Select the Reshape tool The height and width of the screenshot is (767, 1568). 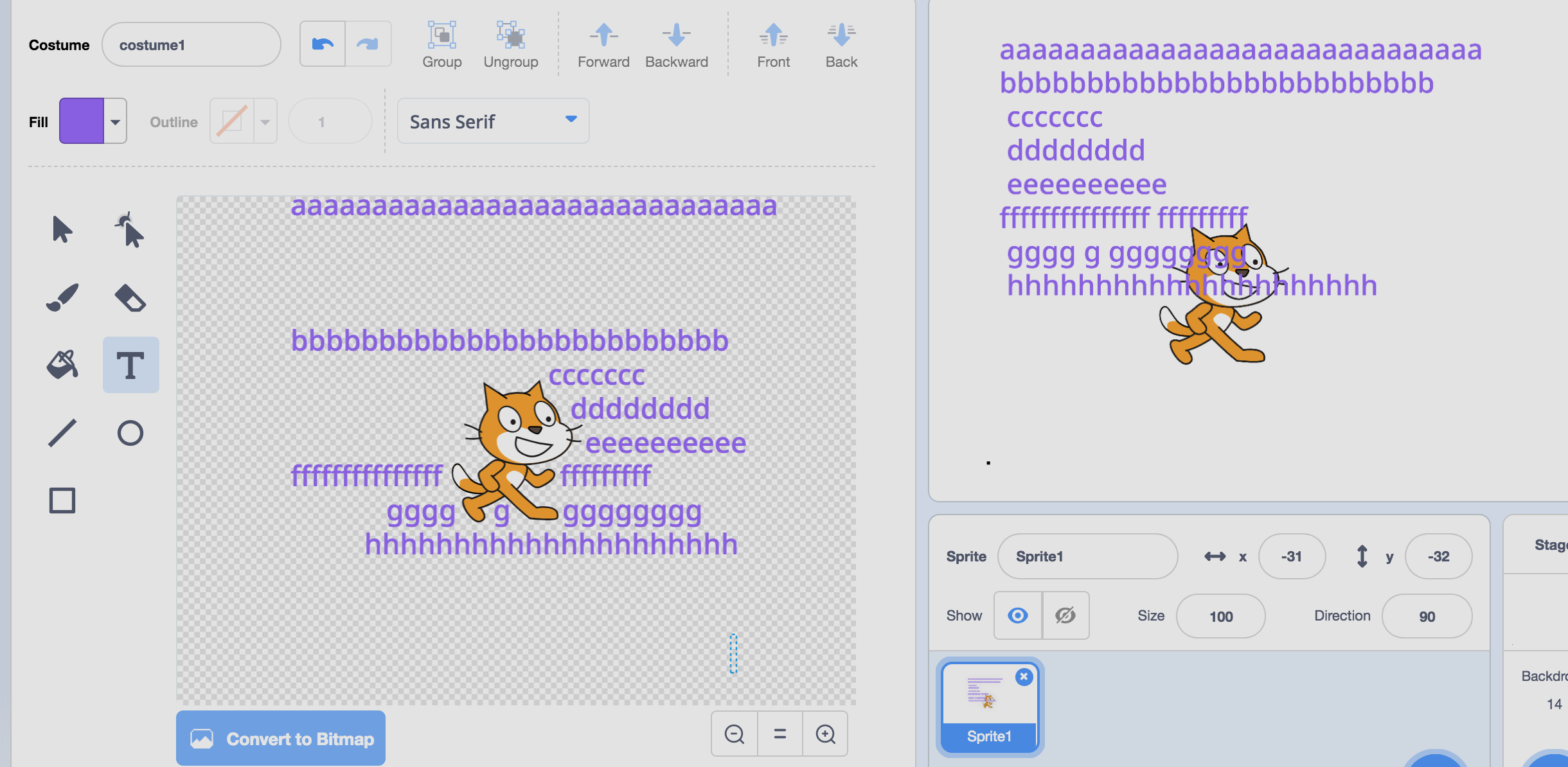[x=130, y=230]
